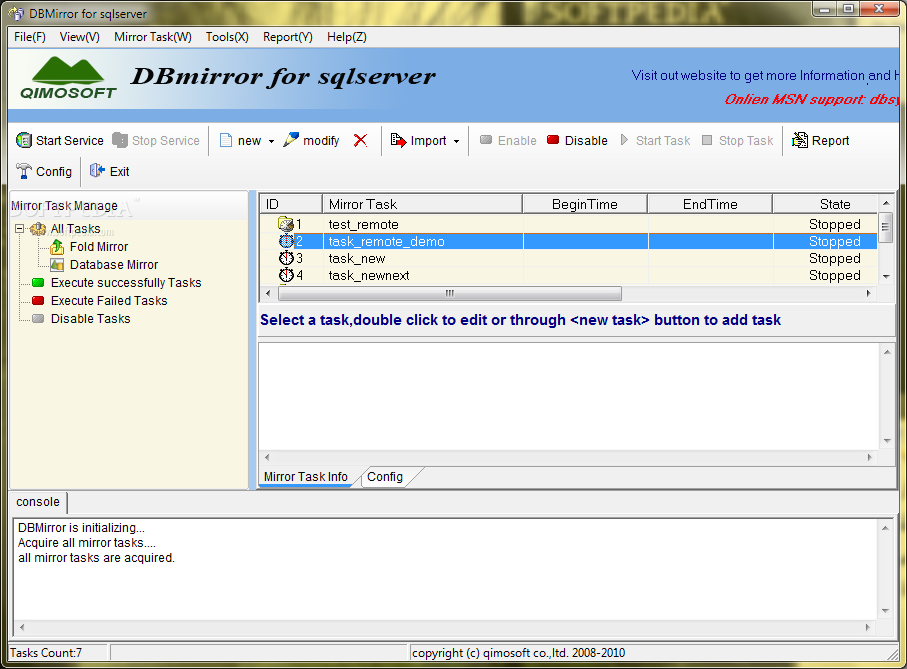Screen dimensions: 907x669
Task: Click the clock icon of task 4
Action: 286,275
